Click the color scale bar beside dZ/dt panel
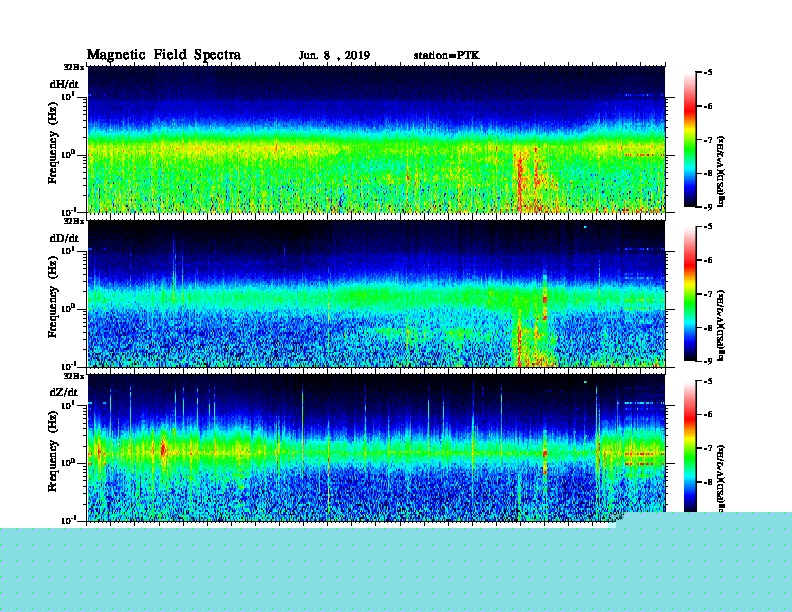 pyautogui.click(x=690, y=446)
